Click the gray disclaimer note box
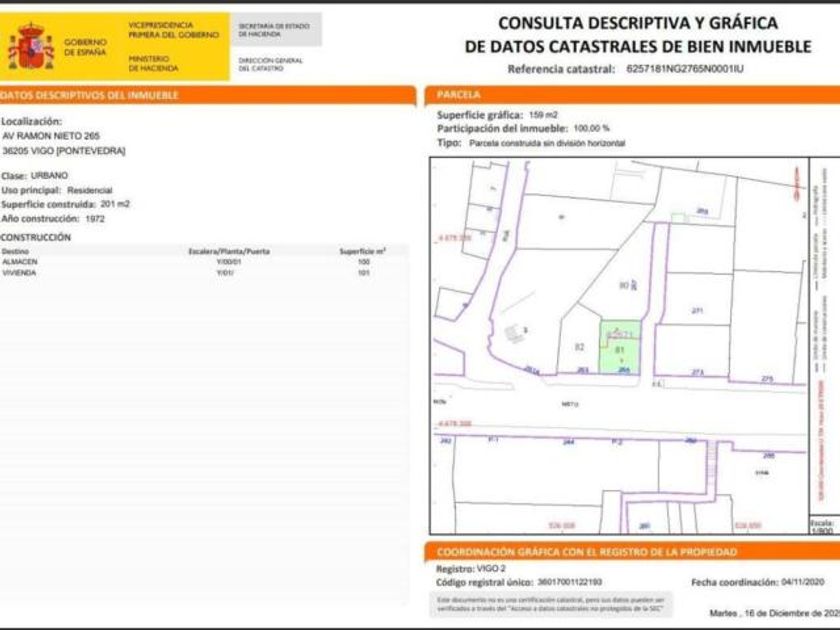The width and height of the screenshot is (840, 630). pyautogui.click(x=551, y=604)
